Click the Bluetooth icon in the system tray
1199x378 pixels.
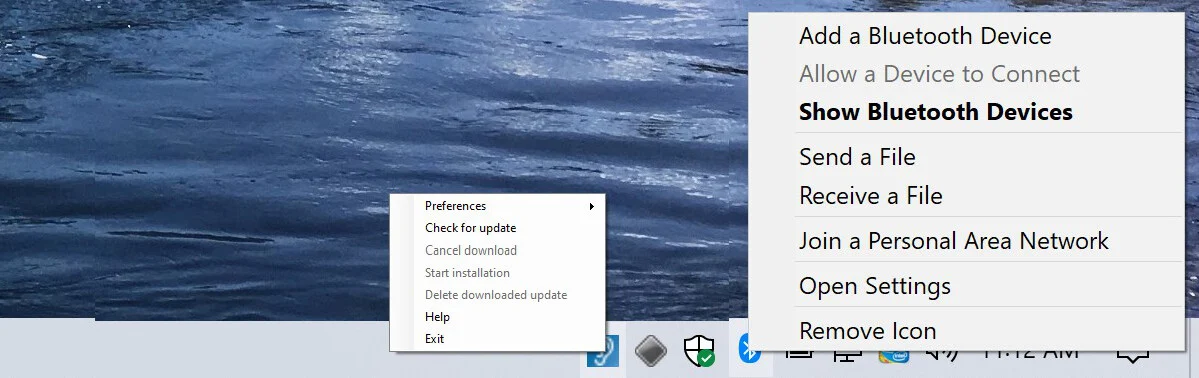pyautogui.click(x=749, y=350)
